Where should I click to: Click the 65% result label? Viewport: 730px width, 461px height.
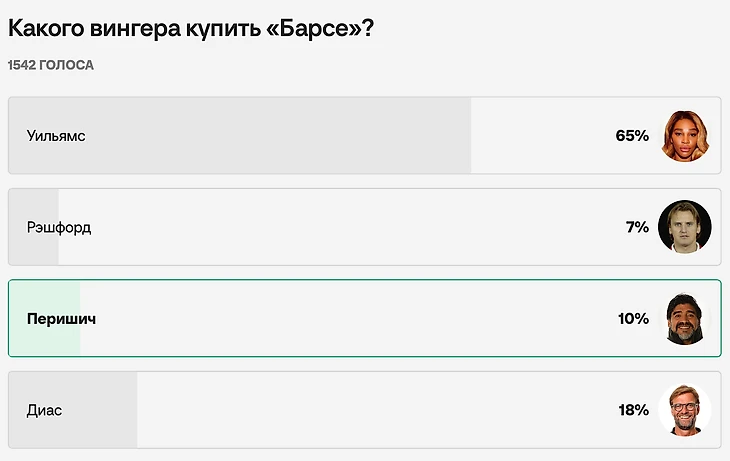632,136
